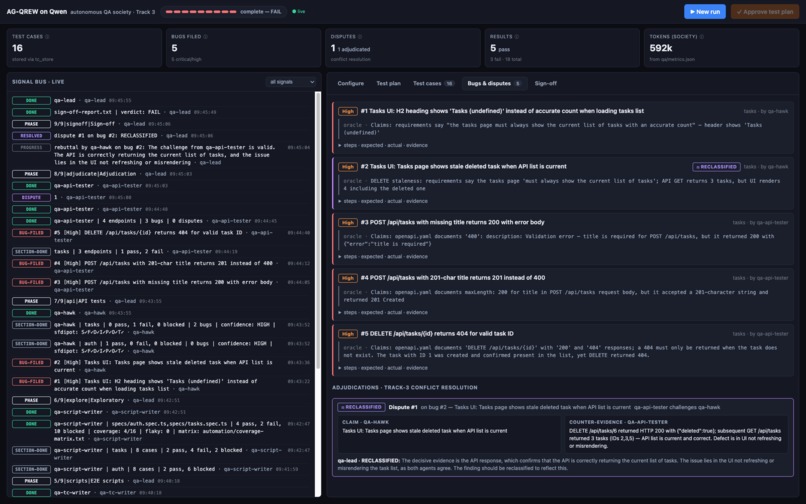This screenshot has width=806, height=504.
Task: Click the 'AG-QREW on Qwen' title
Action: (x=36, y=11)
